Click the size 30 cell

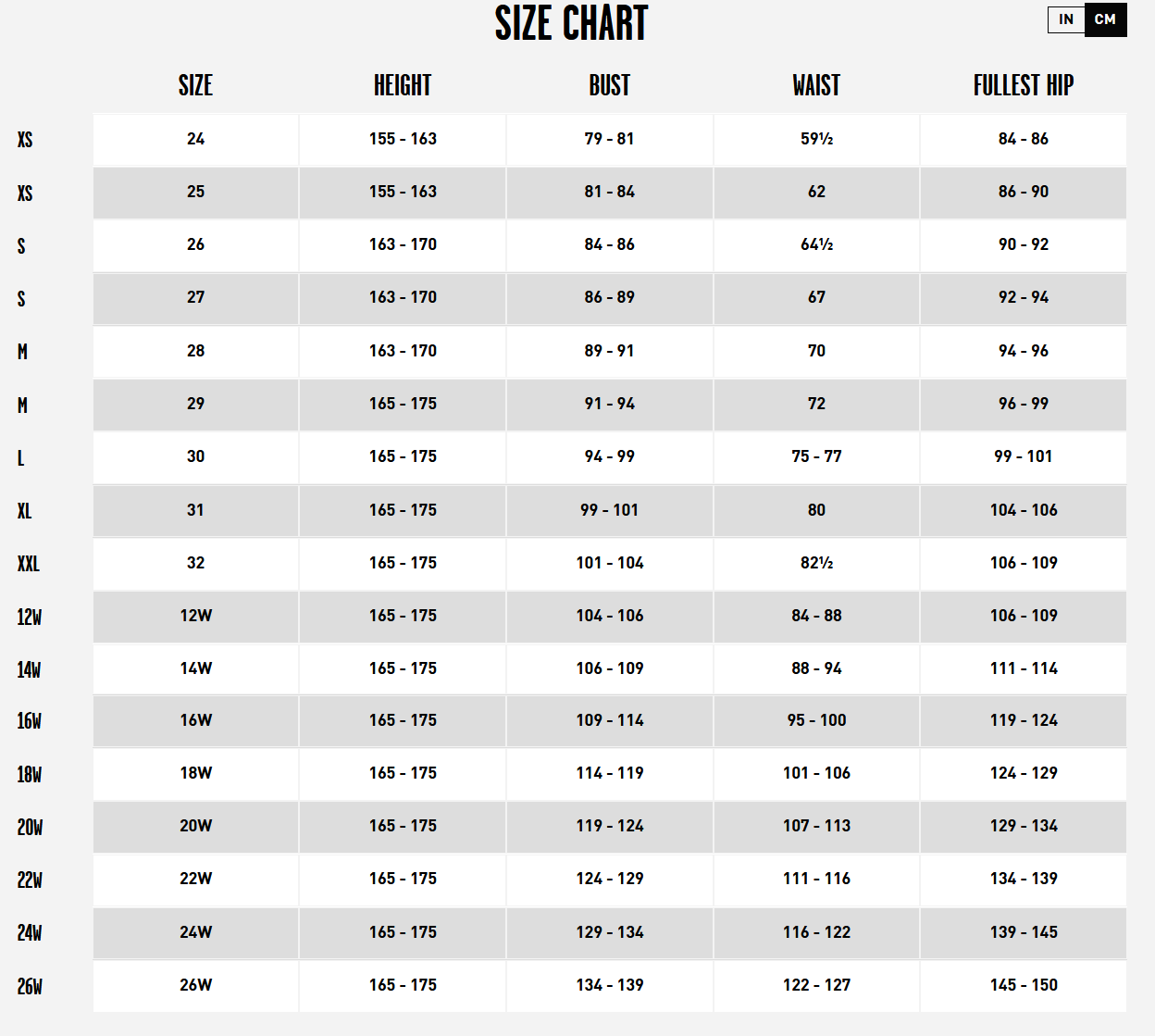[195, 456]
